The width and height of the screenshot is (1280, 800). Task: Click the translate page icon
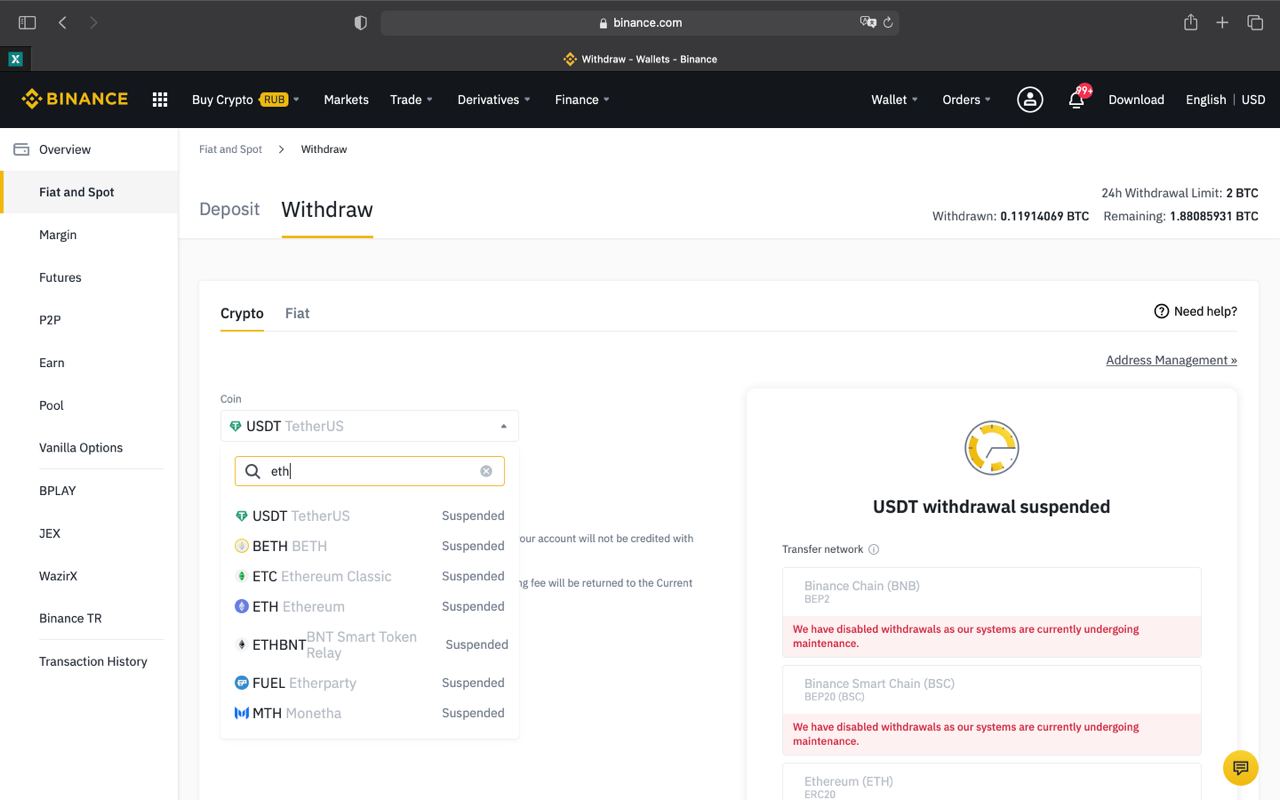point(868,22)
